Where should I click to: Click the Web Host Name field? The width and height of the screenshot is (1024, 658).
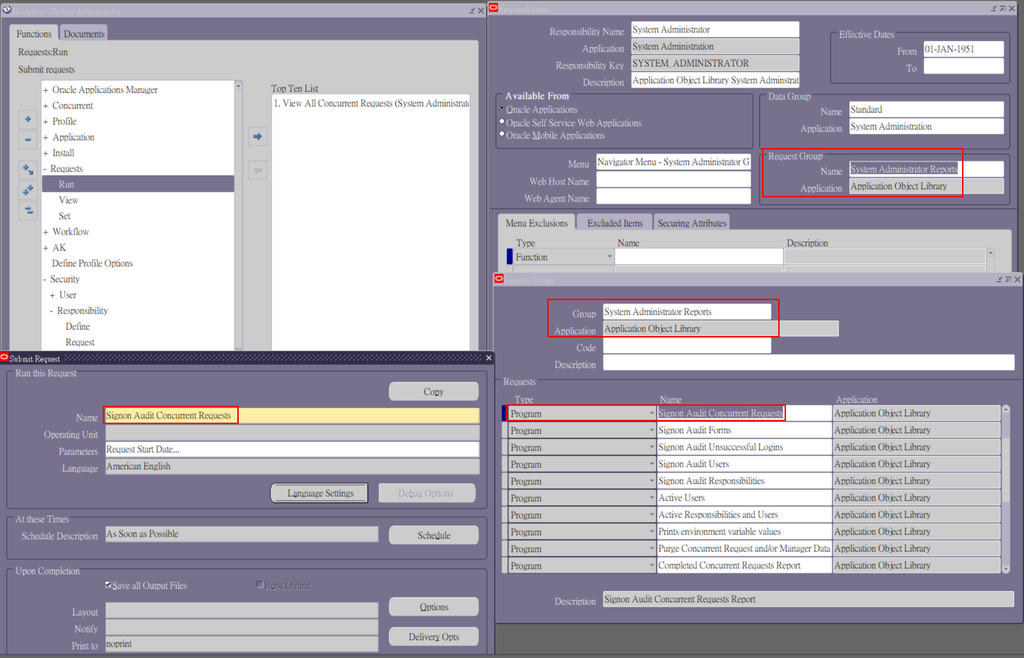coord(673,179)
